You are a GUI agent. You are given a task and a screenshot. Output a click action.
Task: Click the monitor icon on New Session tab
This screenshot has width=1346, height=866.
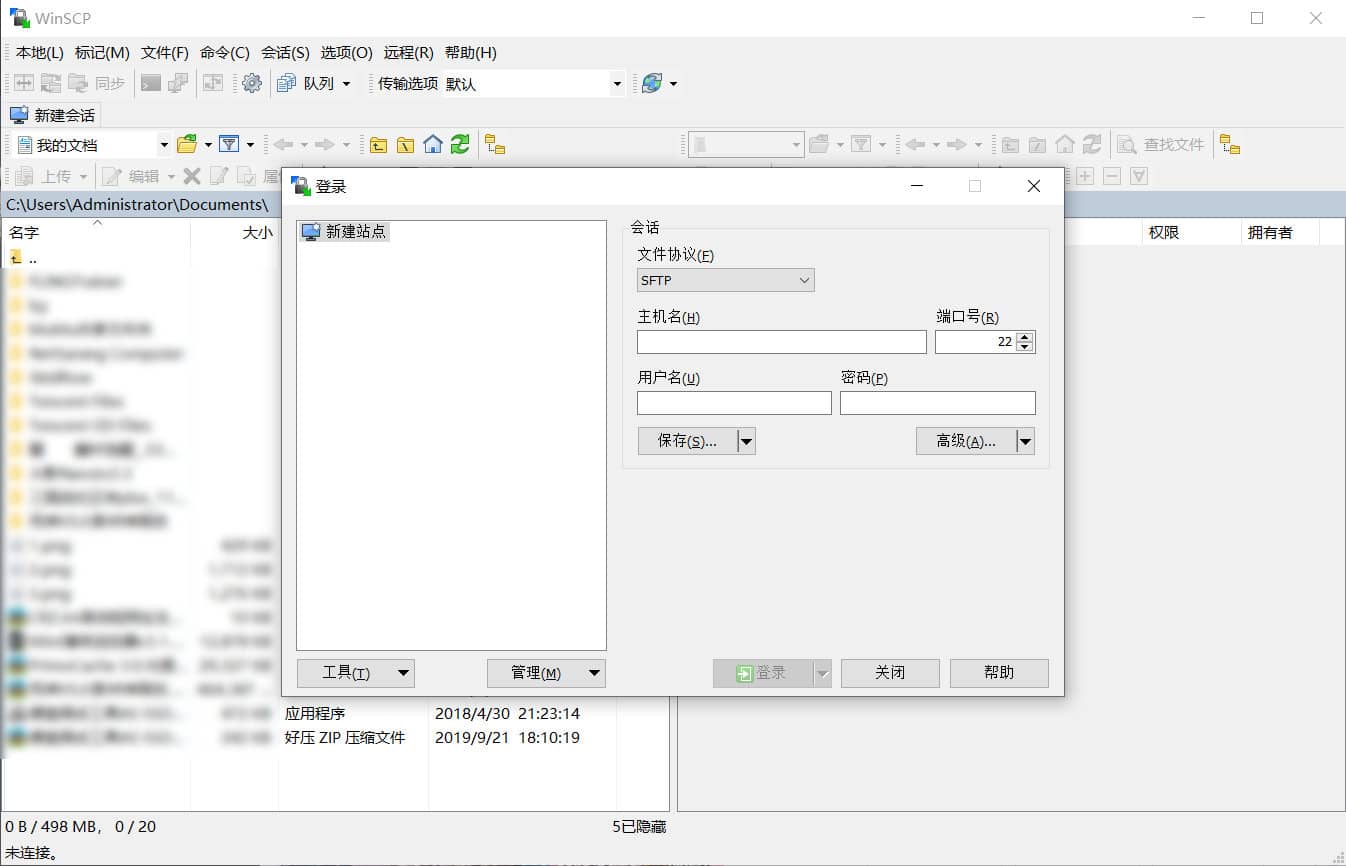coord(19,115)
